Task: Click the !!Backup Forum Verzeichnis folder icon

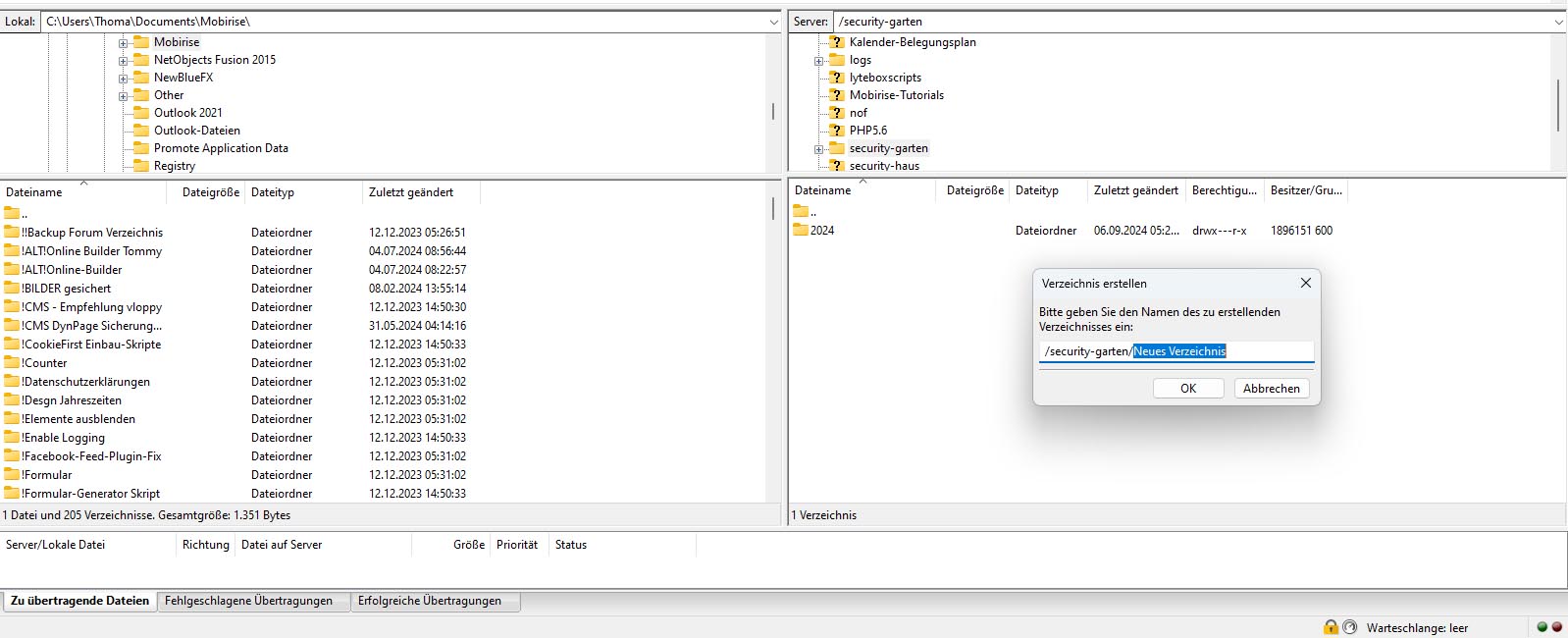Action: click(x=12, y=232)
